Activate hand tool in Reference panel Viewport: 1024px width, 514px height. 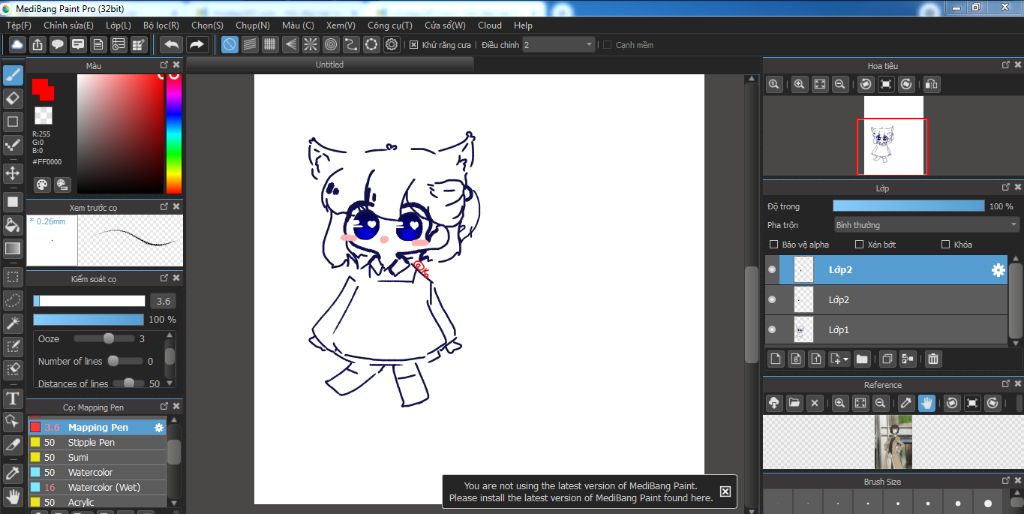926,403
